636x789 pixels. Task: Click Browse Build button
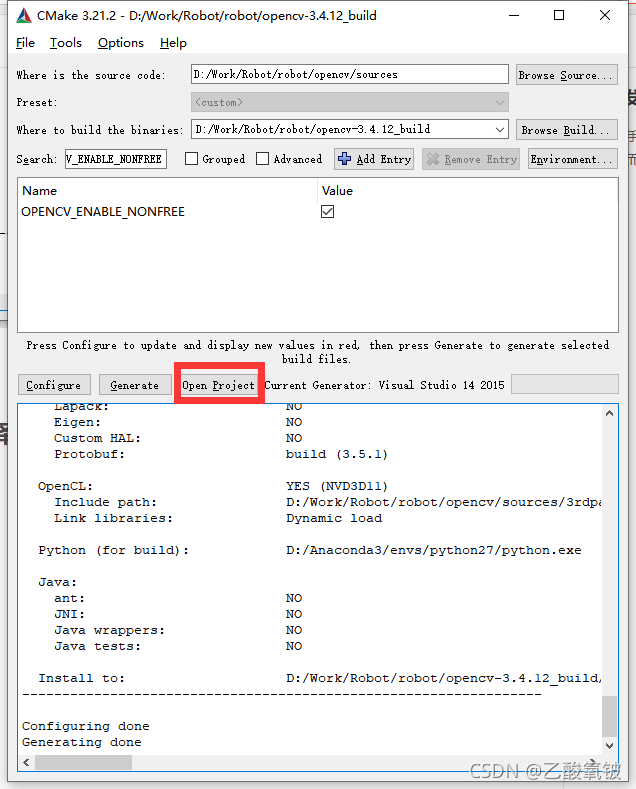pos(567,130)
